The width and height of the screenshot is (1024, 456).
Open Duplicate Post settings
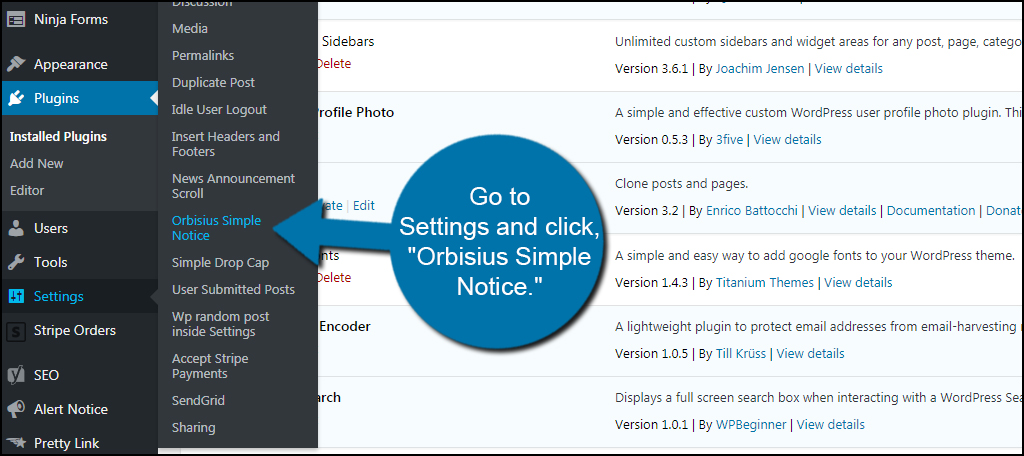[x=214, y=83]
